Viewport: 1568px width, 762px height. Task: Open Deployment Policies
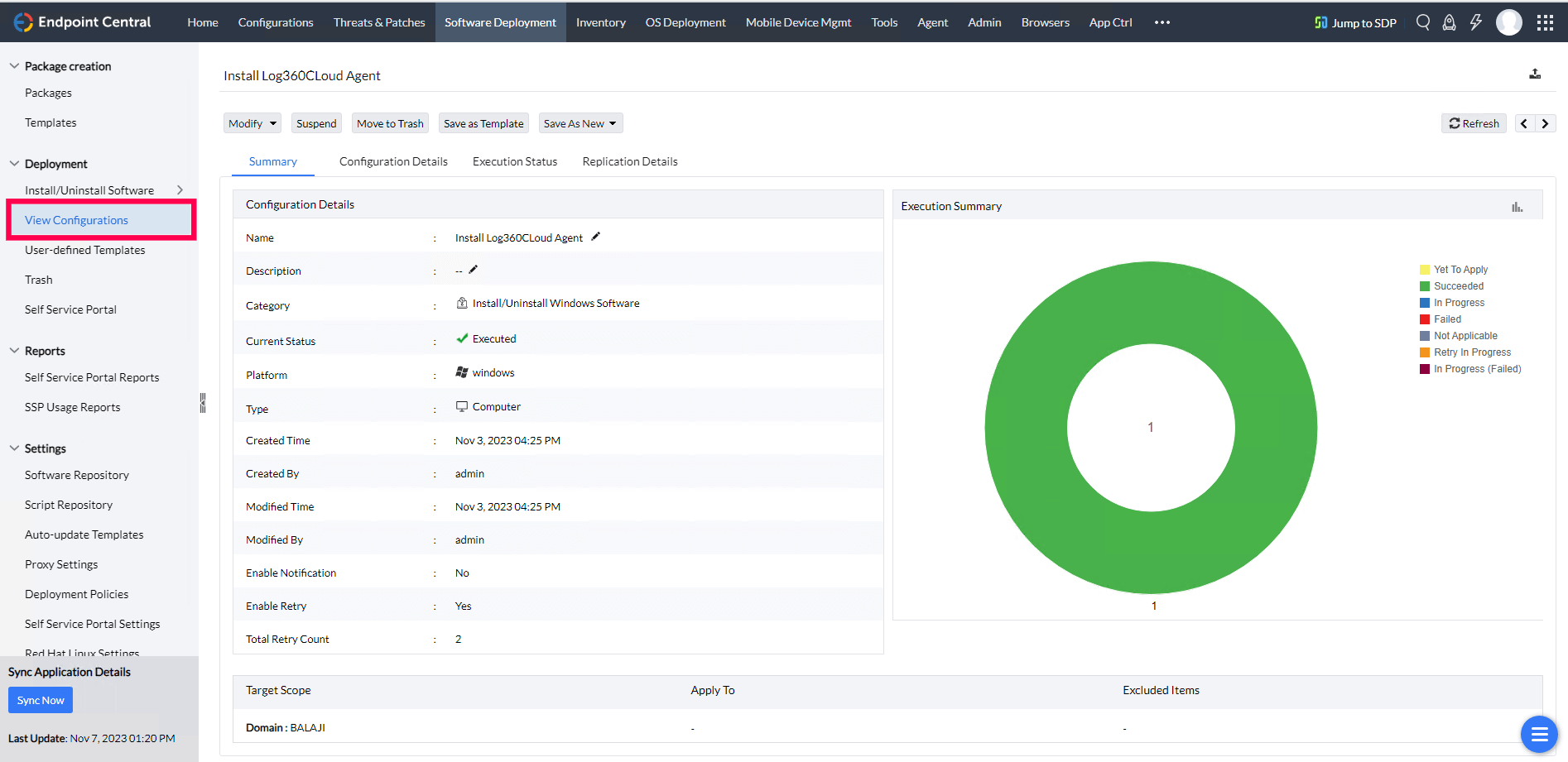click(76, 594)
